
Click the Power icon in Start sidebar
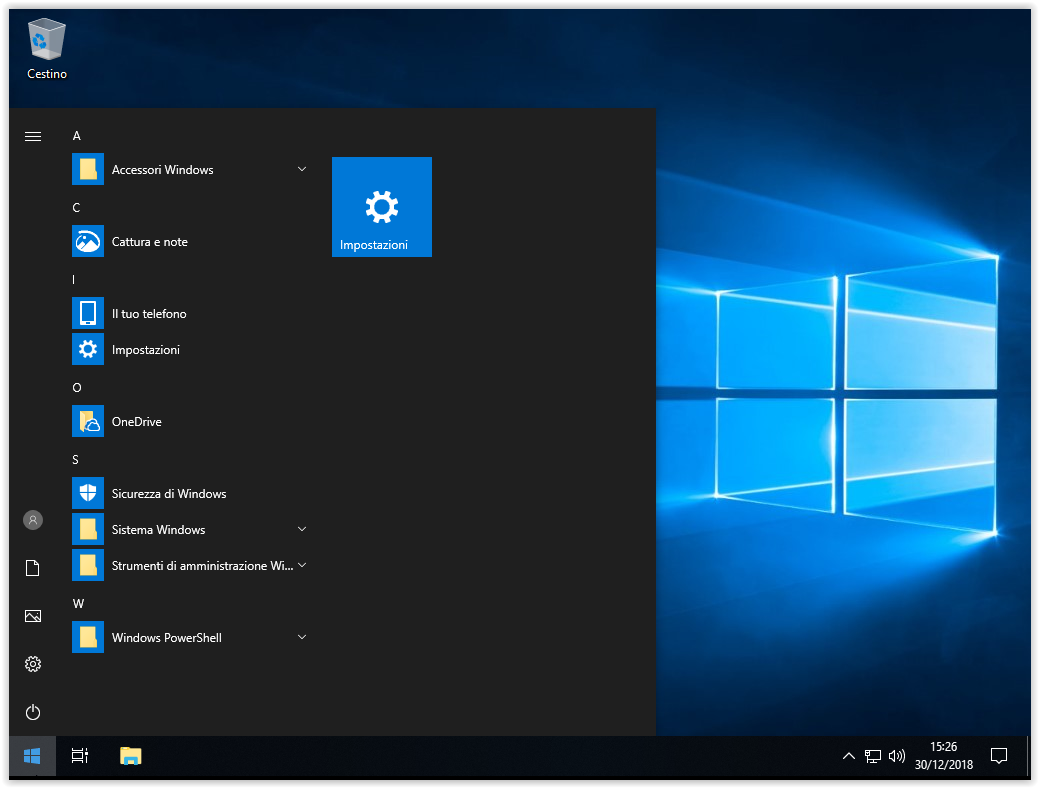pyautogui.click(x=32, y=712)
